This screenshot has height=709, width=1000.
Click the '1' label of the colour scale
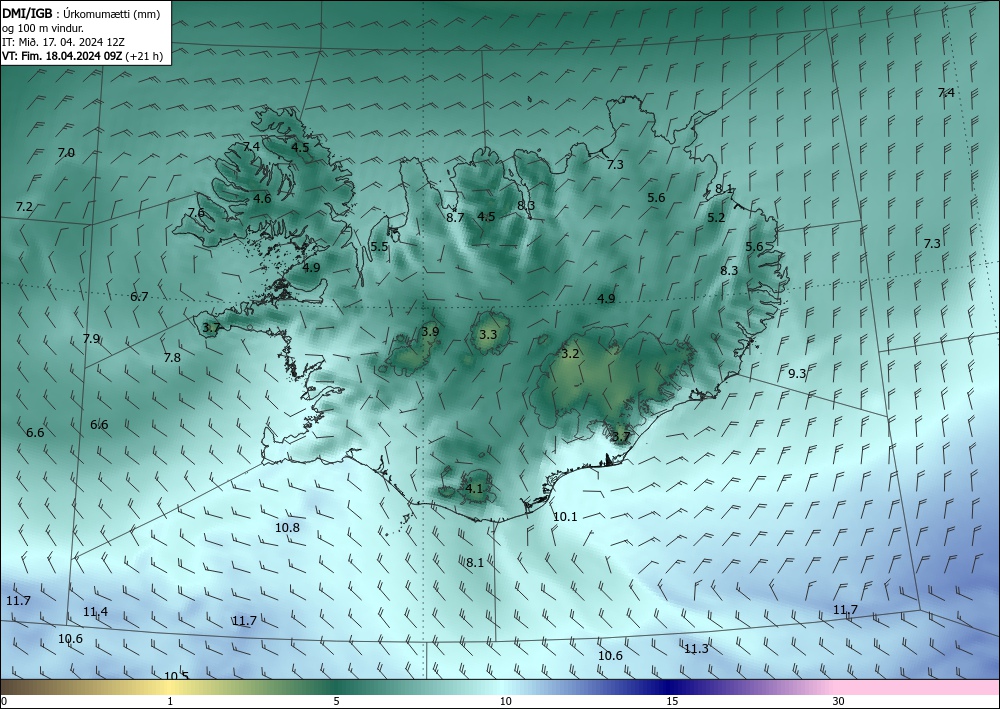coord(170,702)
